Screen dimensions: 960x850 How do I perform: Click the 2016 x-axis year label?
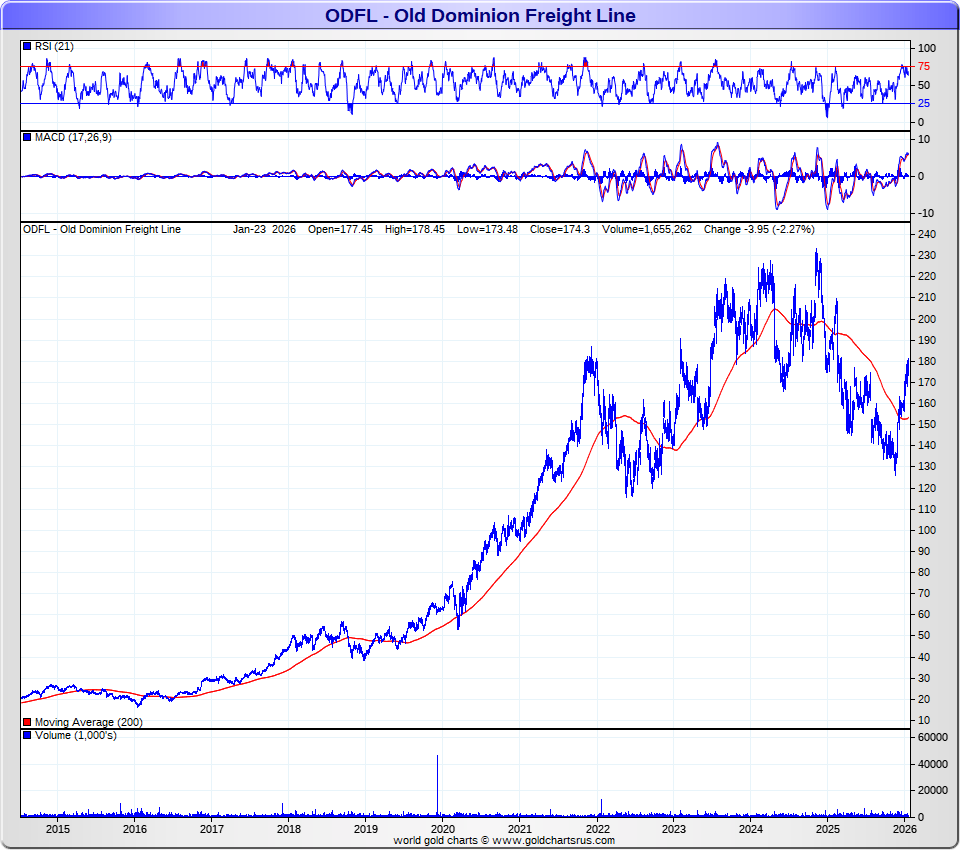[x=135, y=829]
